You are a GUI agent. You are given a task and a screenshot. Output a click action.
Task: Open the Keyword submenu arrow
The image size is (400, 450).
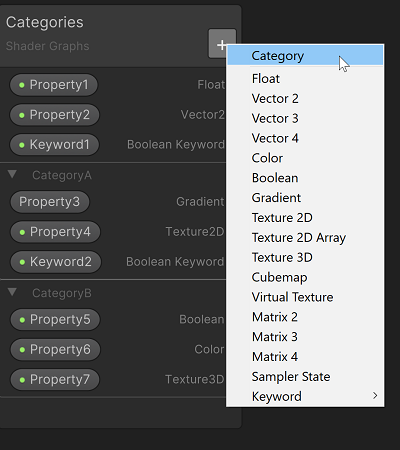point(375,396)
